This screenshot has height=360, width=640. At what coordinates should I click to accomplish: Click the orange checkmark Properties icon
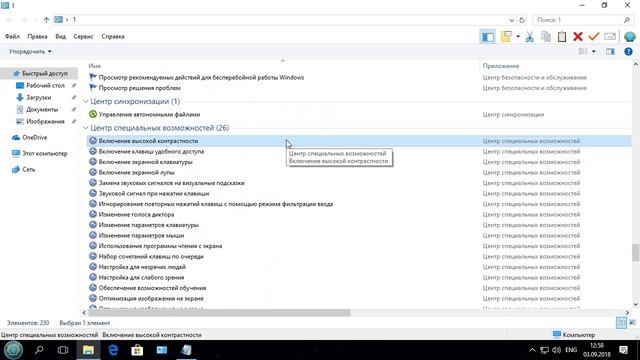tap(593, 37)
